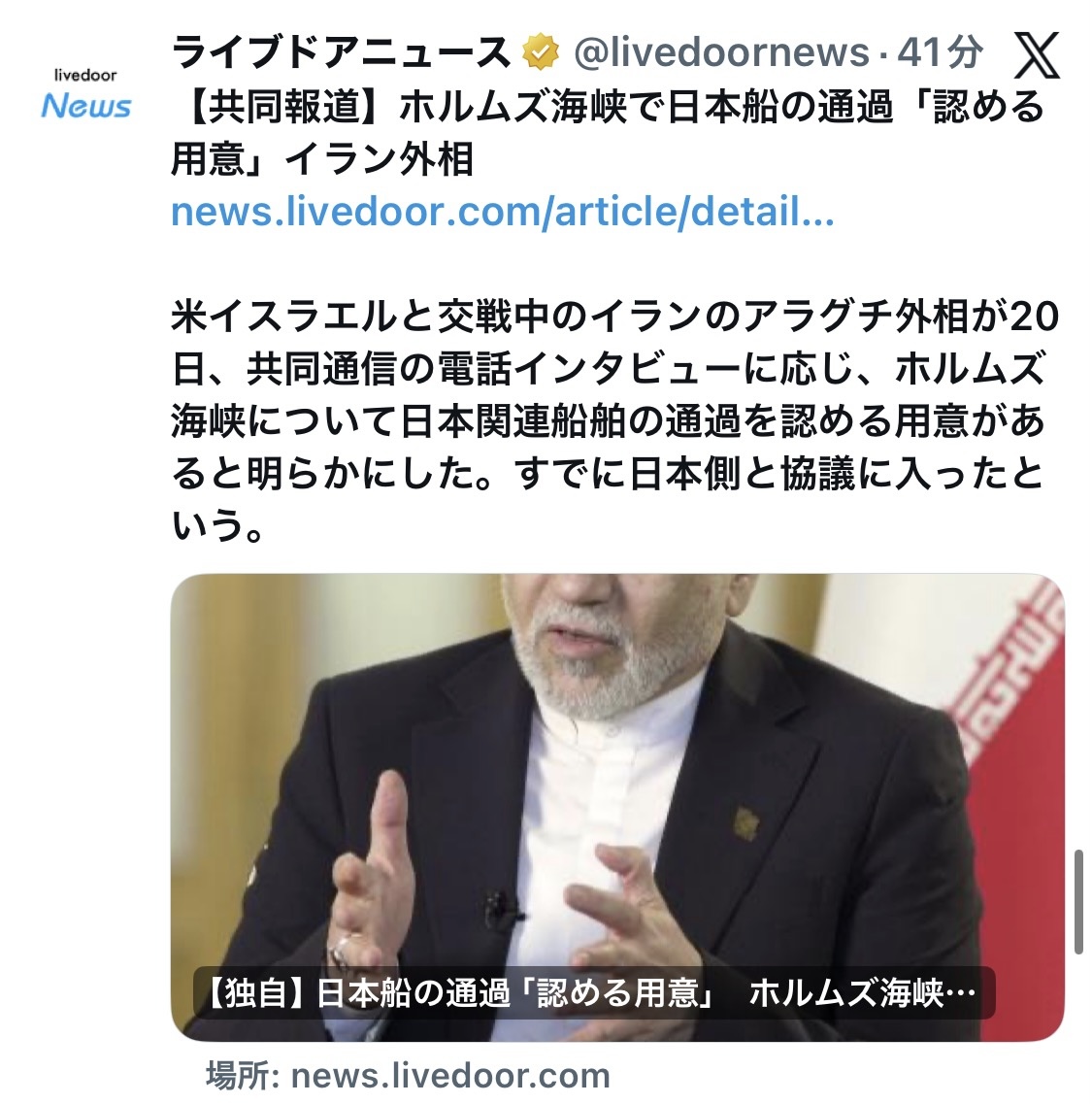Click the gold lapel pin in the photo

click(745, 823)
